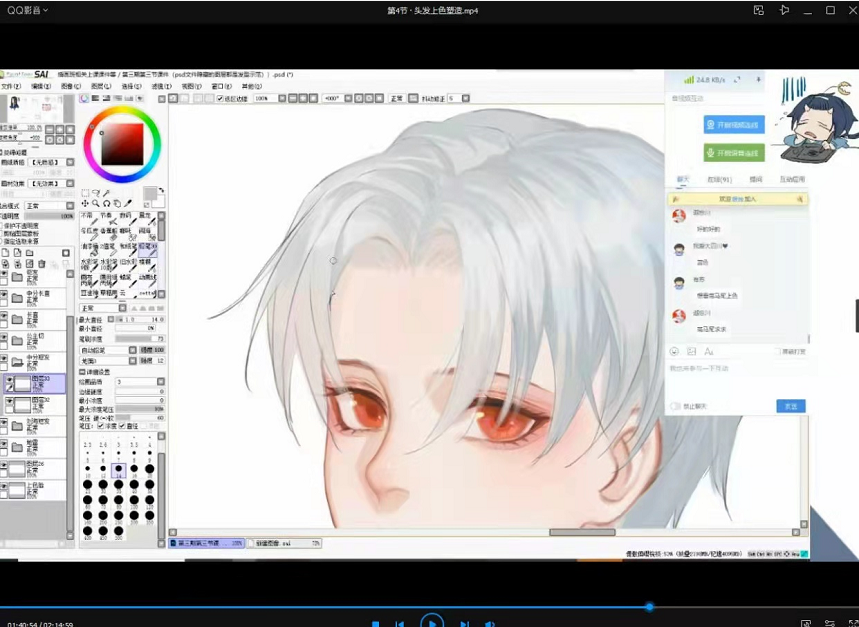Switch to the 互动应用 tab
The height and width of the screenshot is (627, 859).
pos(791,180)
